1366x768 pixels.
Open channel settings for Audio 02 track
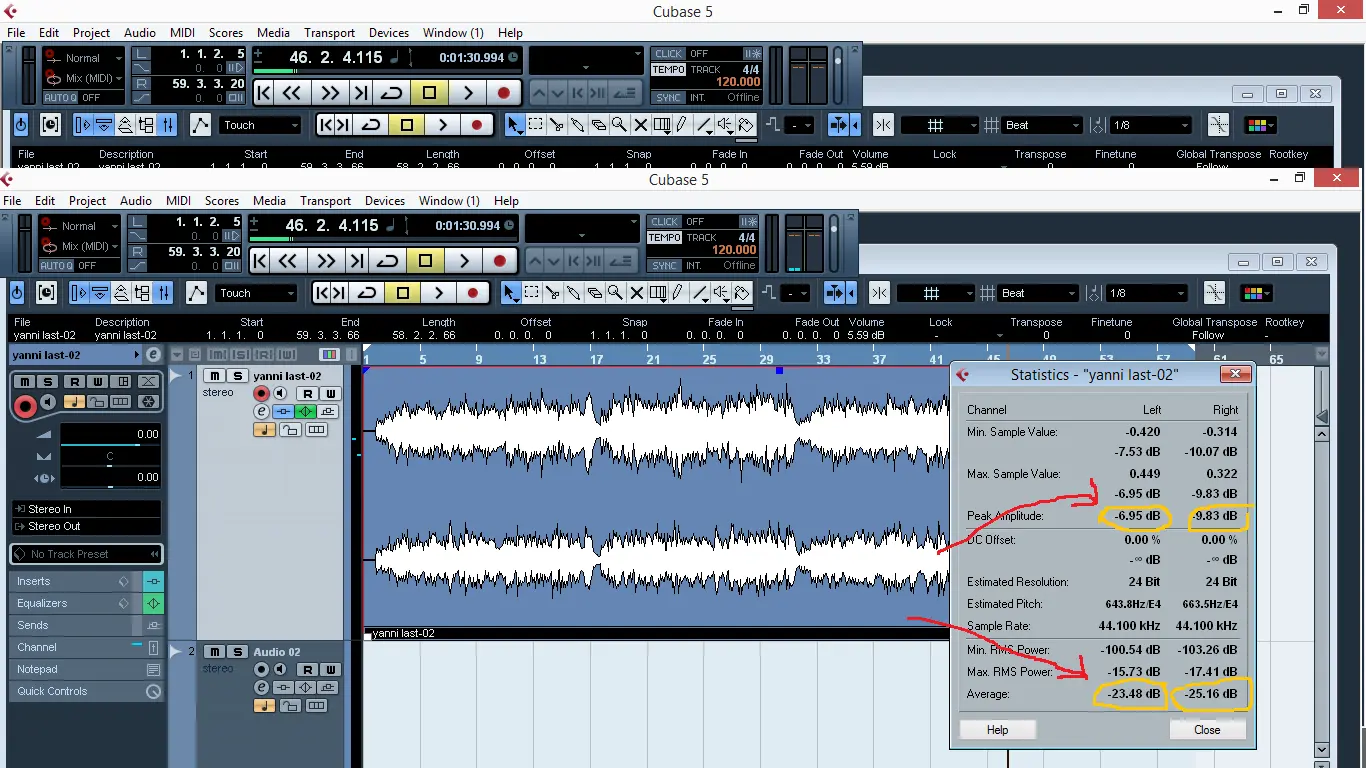click(261, 688)
